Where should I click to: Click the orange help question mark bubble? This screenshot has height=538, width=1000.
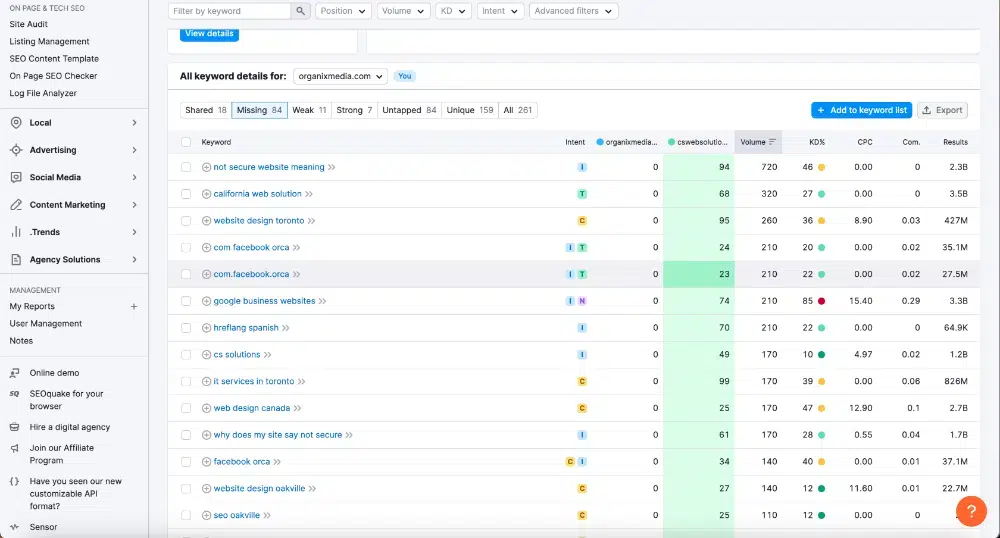pos(971,511)
